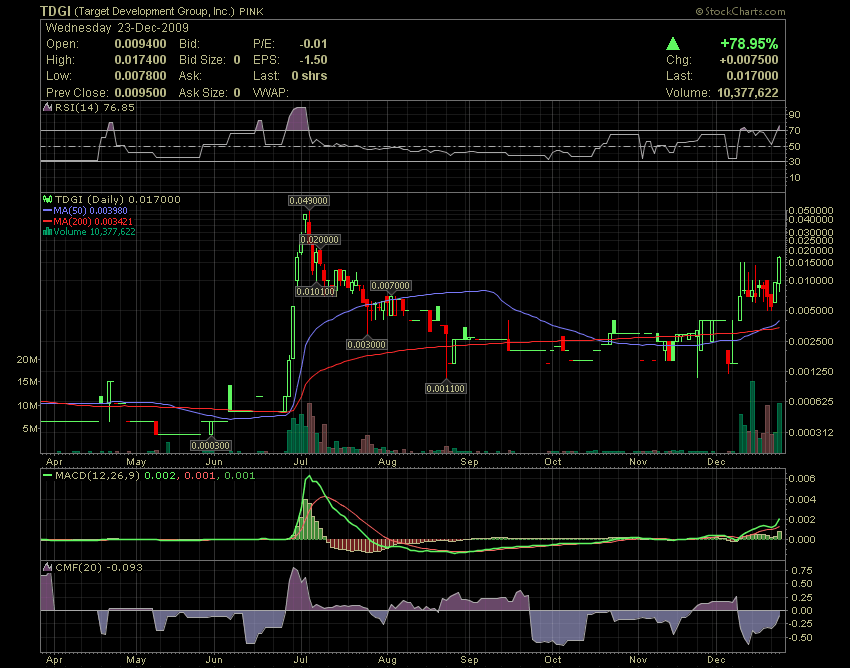Click the header Volume value 10,377,622
Viewport: 850px width, 668px height.
[748, 93]
